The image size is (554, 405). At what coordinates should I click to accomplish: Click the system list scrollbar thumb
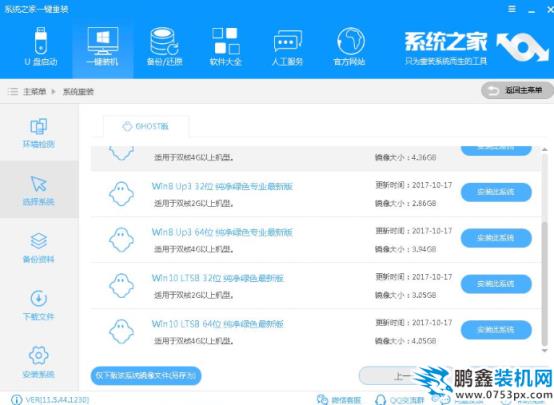pyautogui.click(x=545, y=283)
